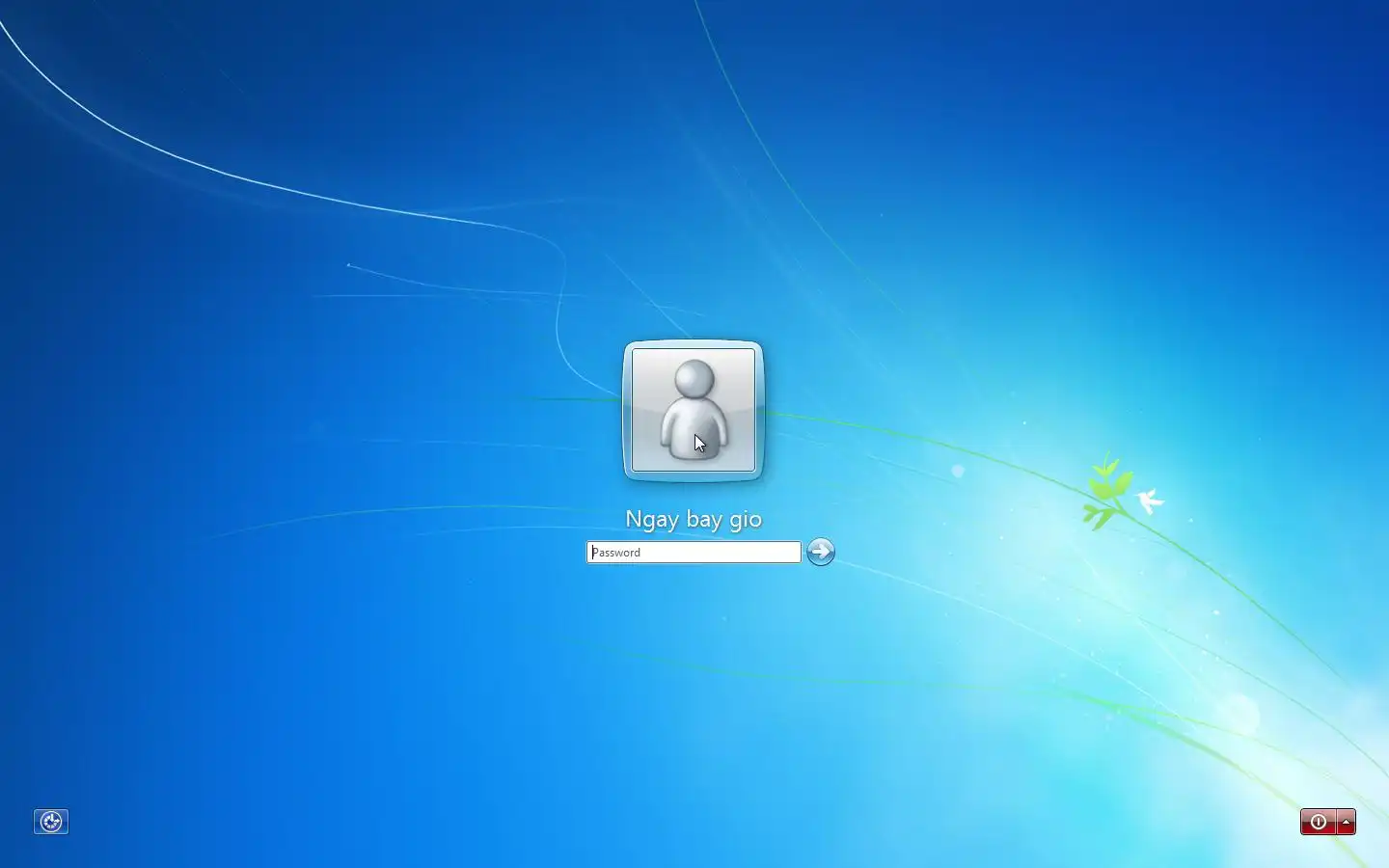Expand the shutdown options arrow menu

[x=1347, y=822]
